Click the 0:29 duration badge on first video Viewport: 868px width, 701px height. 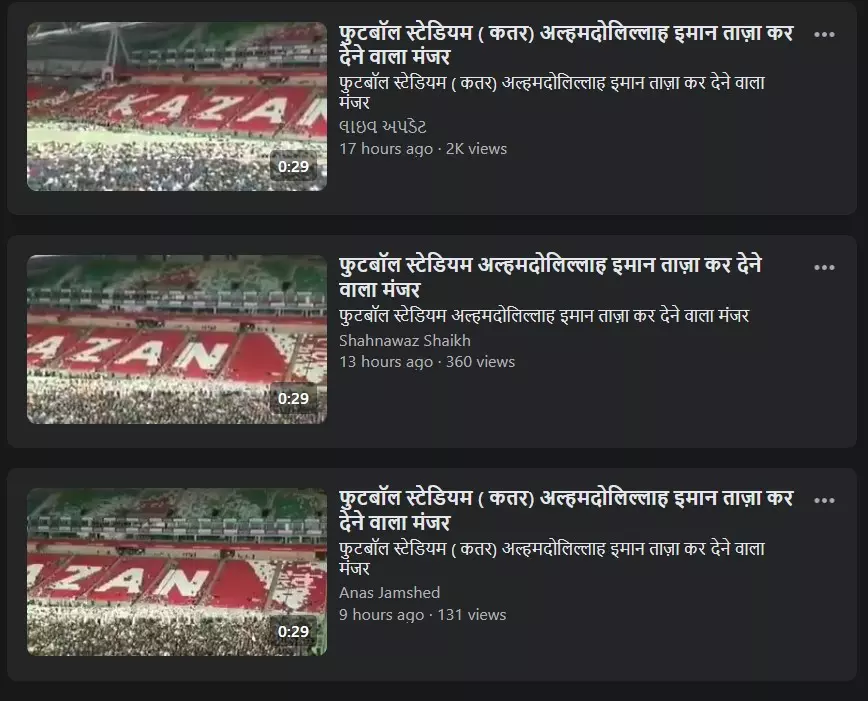tap(293, 167)
